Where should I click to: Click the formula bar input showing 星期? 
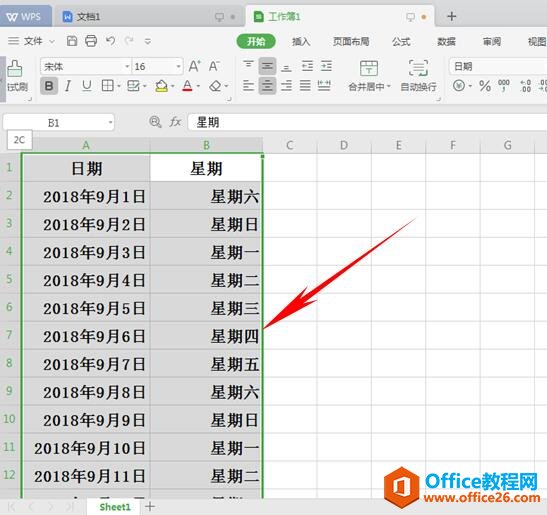(x=367, y=122)
